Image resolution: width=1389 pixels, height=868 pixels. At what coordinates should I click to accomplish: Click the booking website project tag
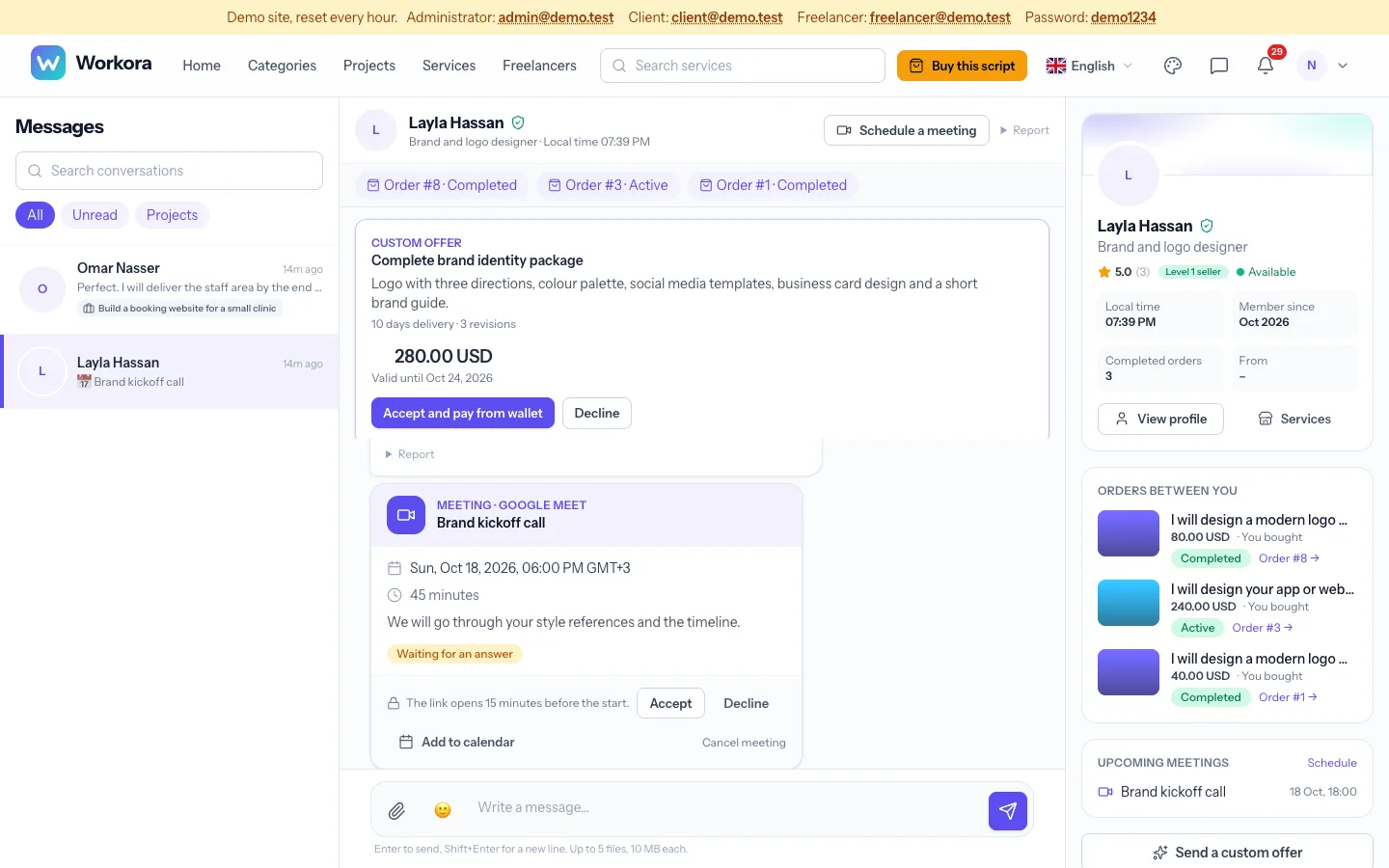point(179,309)
